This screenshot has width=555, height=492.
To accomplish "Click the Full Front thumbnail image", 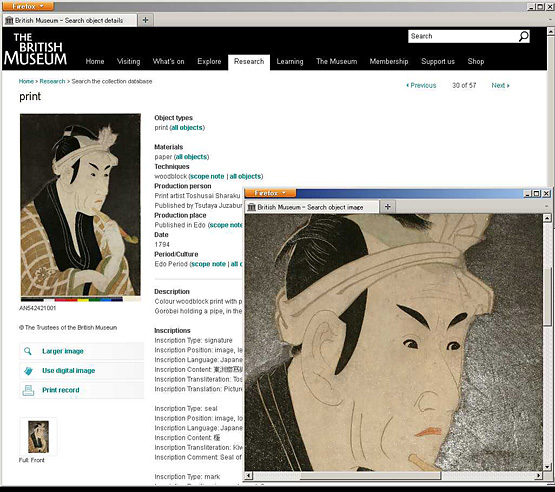I will (38, 437).
